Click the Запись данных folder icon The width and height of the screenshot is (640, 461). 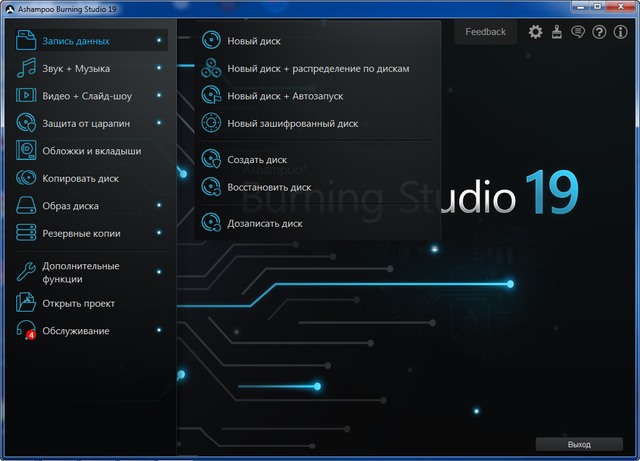[x=26, y=40]
